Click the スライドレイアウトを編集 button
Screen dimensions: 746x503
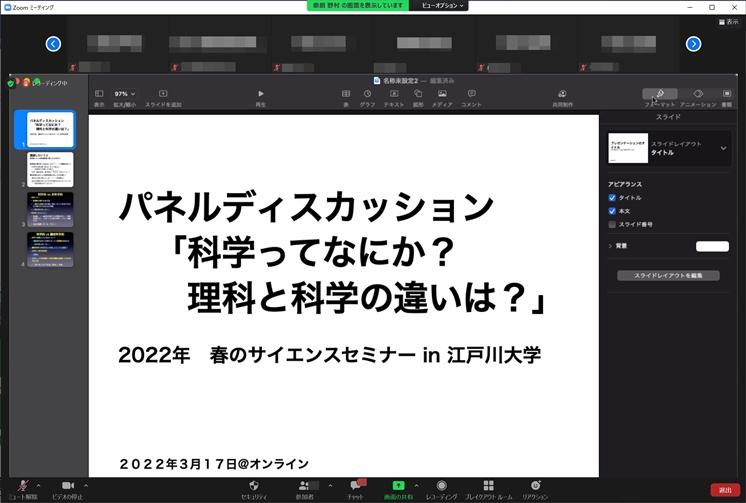pos(668,275)
